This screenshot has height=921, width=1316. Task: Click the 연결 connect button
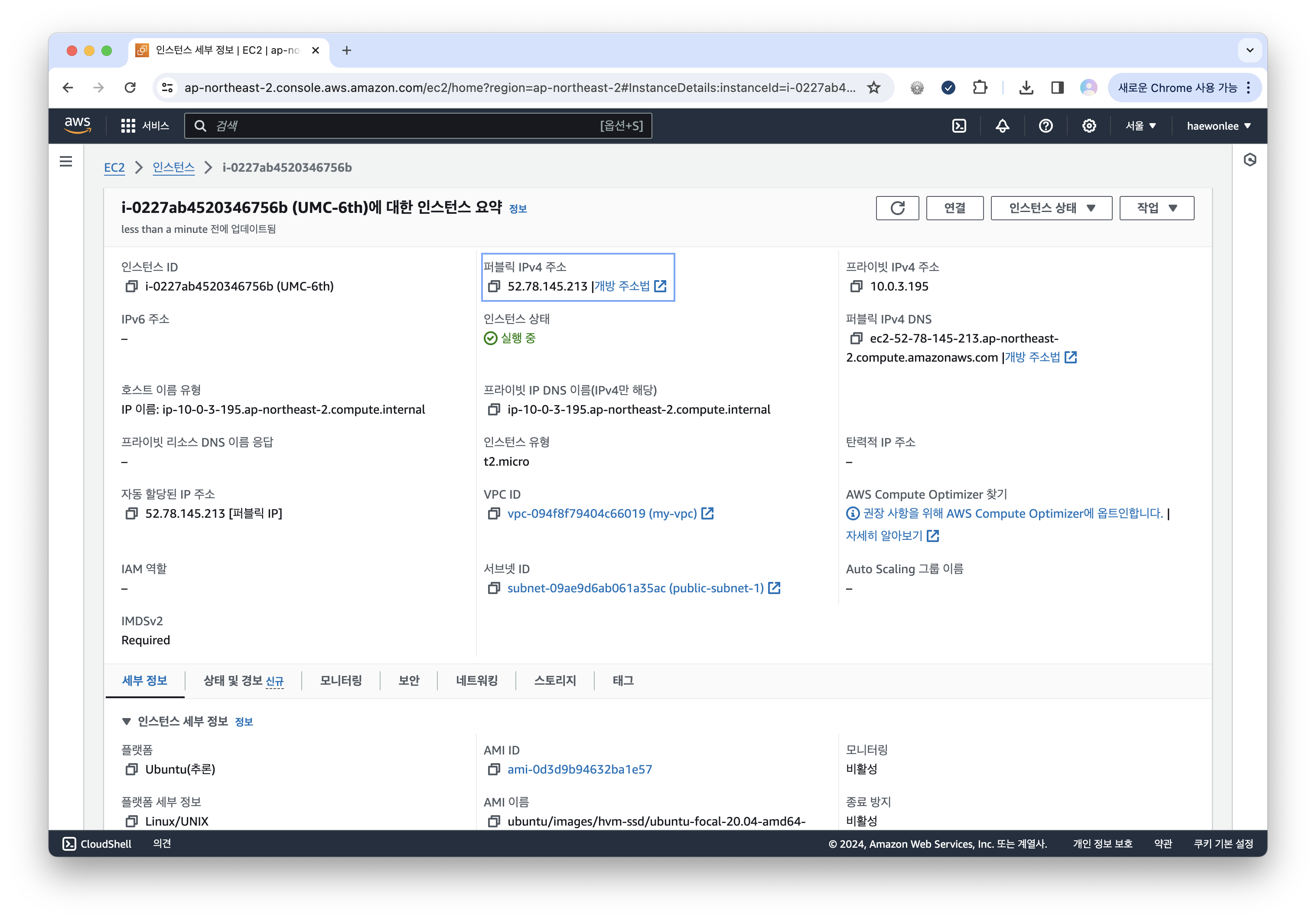coord(954,208)
